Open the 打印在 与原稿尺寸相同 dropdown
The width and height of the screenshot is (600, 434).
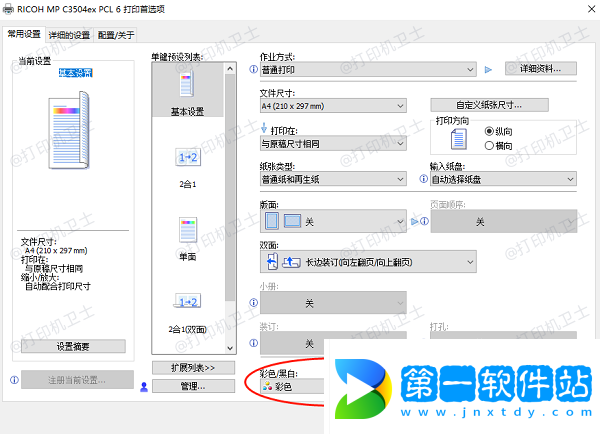333,144
